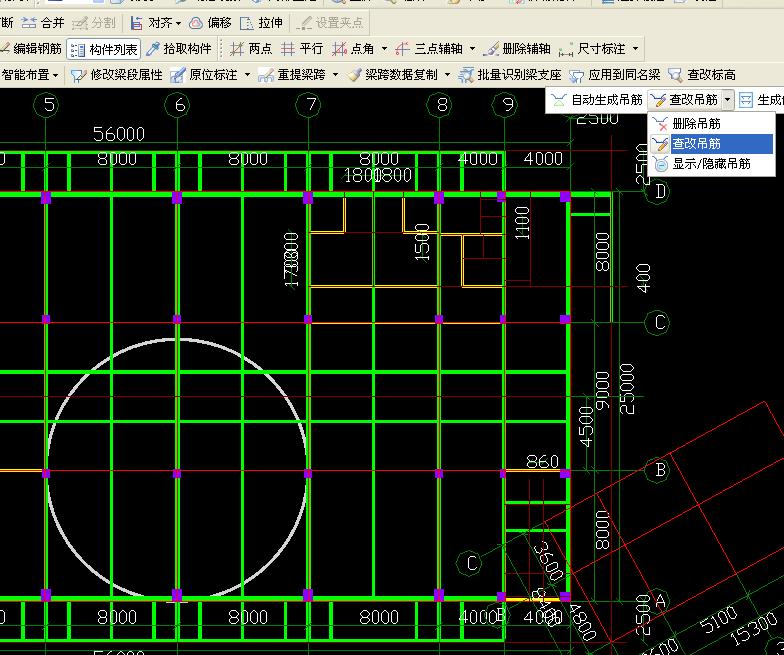Expand the 原位标注 dropdown arrow
784x655 pixels.
tap(247, 75)
